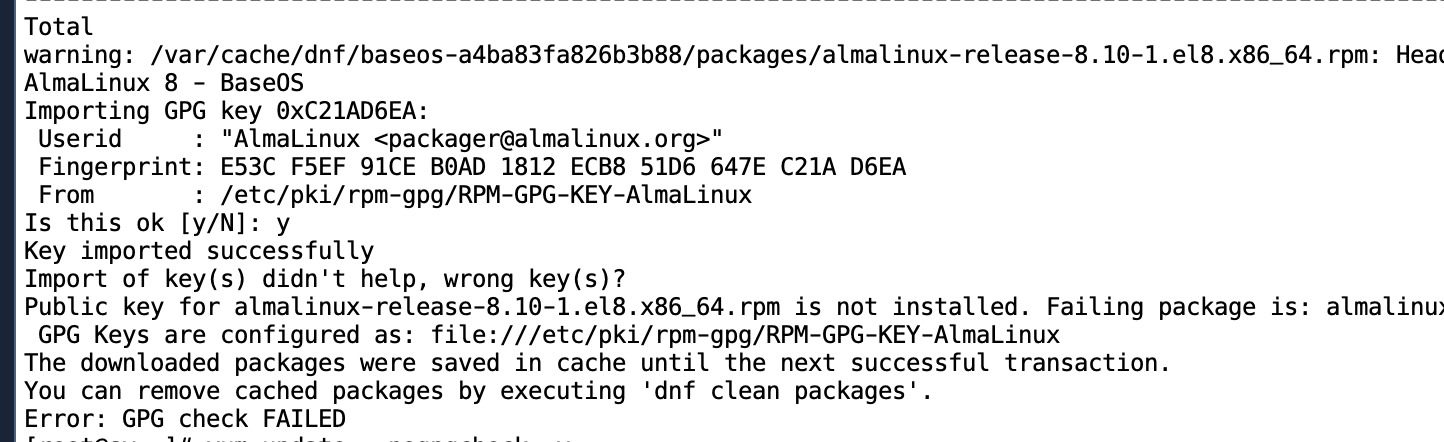Click the 'Is this ok [y/N]: y' prompt

pos(157,222)
